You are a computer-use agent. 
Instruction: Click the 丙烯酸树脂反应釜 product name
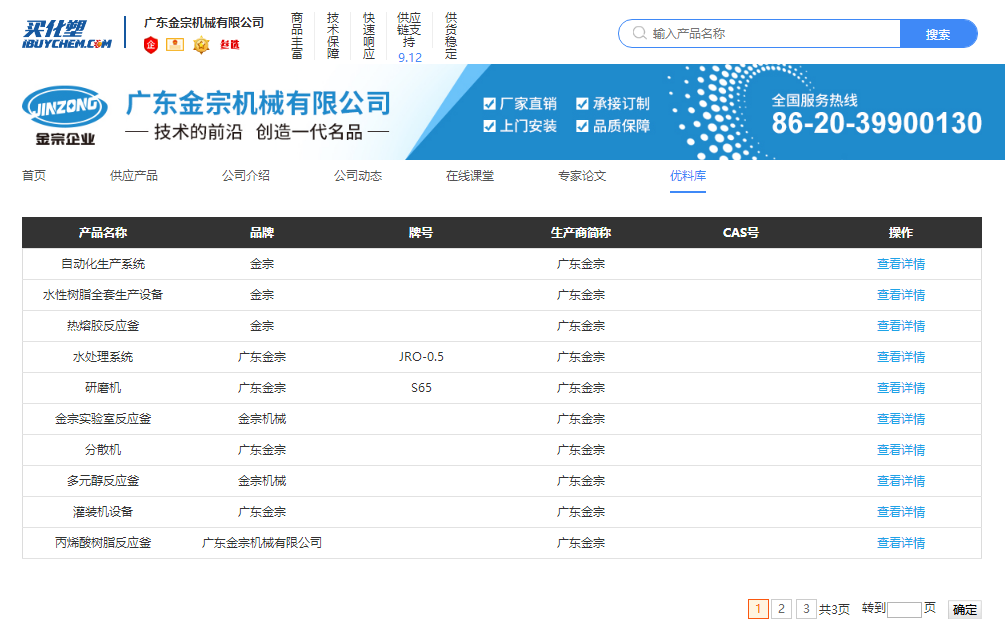103,542
